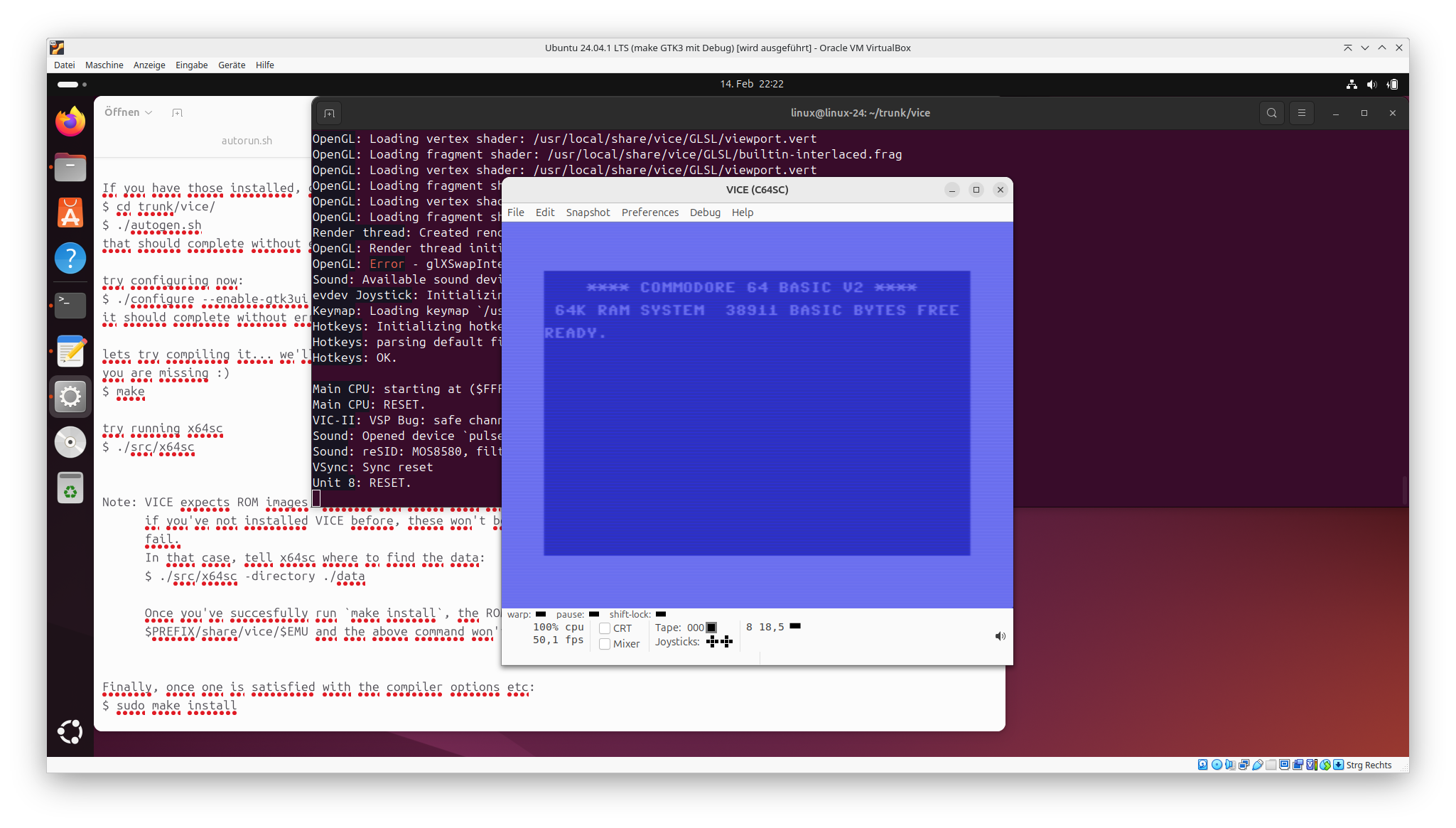Image resolution: width=1456 pixels, height=828 pixels.
Task: Open the terminal hamburger menu
Action: click(x=1302, y=112)
